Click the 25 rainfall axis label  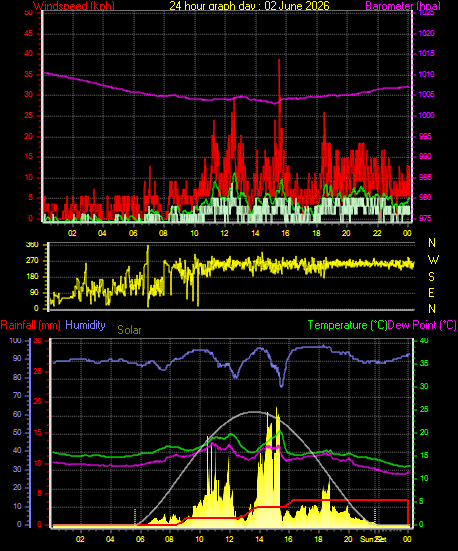[37, 371]
